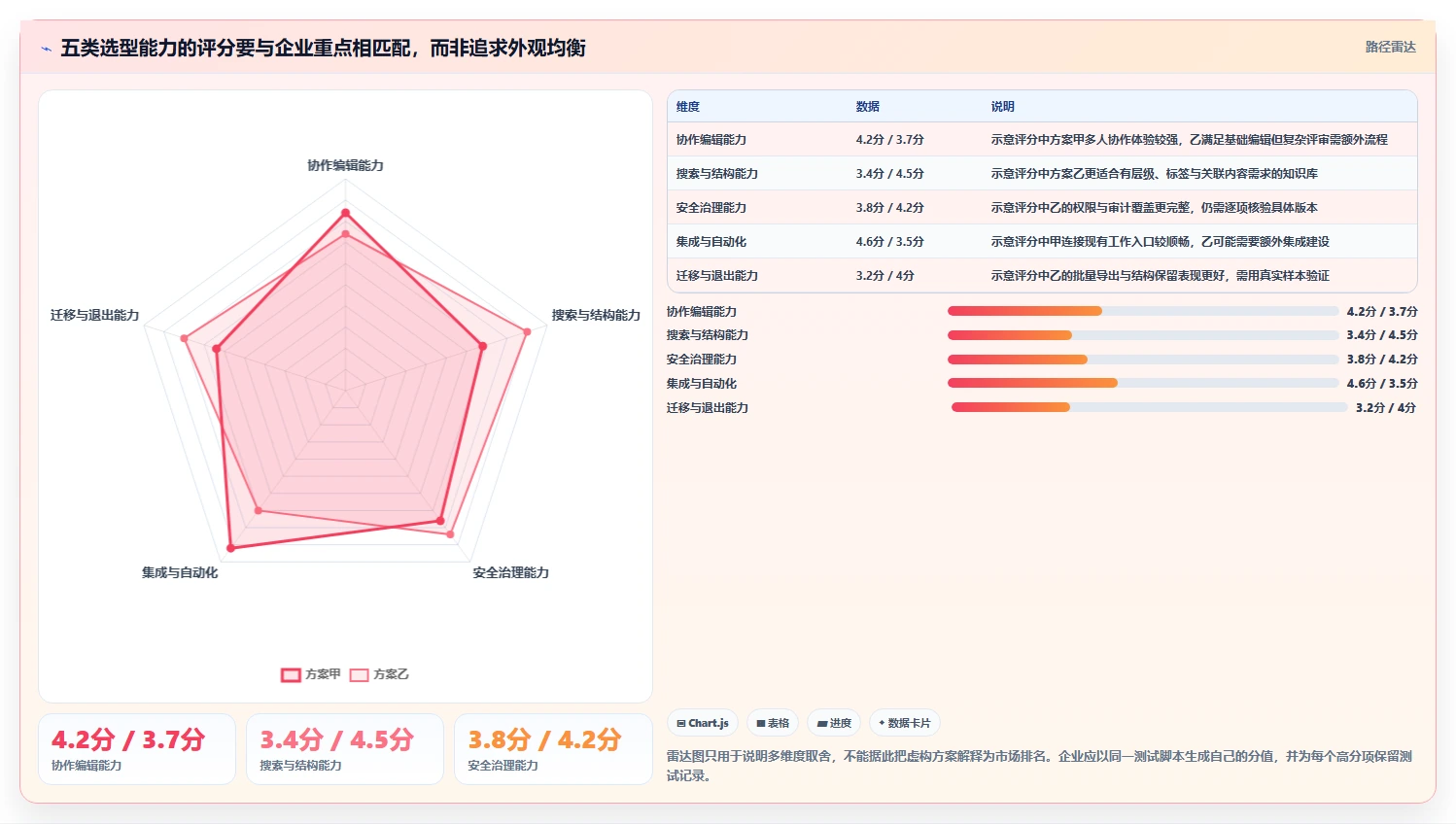Viewport: 1456px width, 824px height.
Task: Click the radar axis label 安全治理能力
Action: 511,572
